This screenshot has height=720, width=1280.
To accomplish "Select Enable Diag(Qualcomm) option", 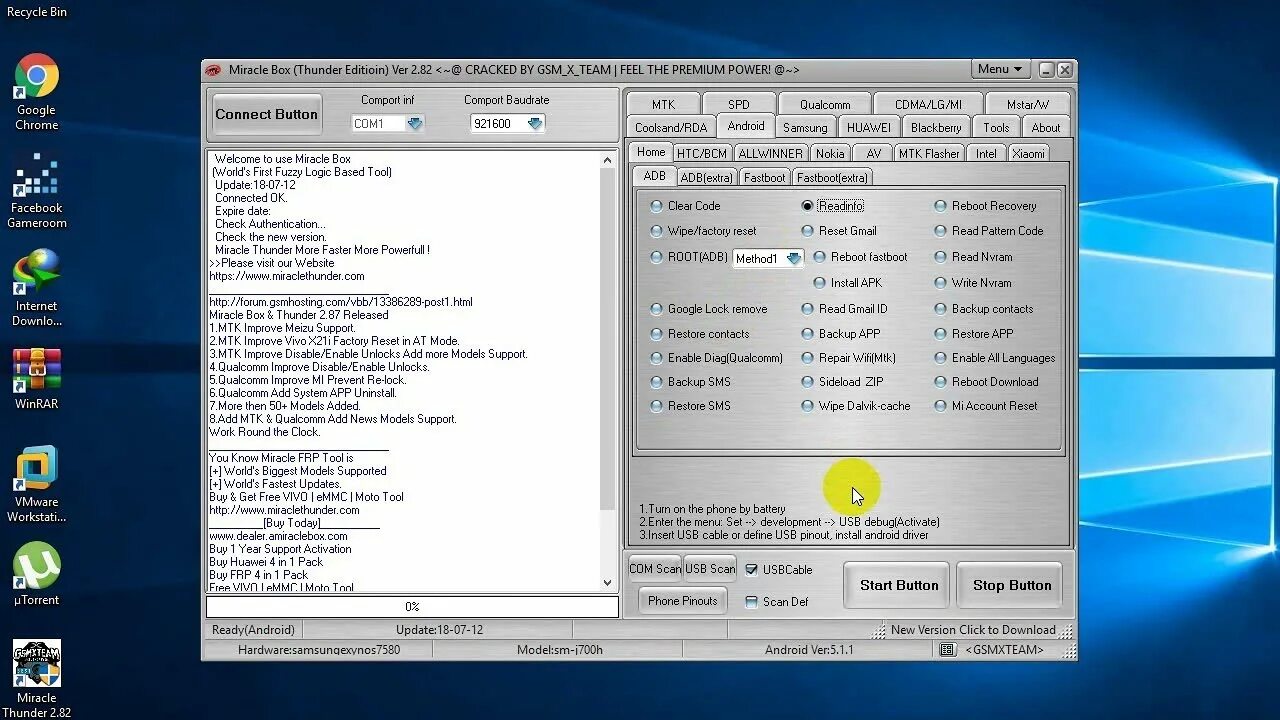I will (717, 358).
